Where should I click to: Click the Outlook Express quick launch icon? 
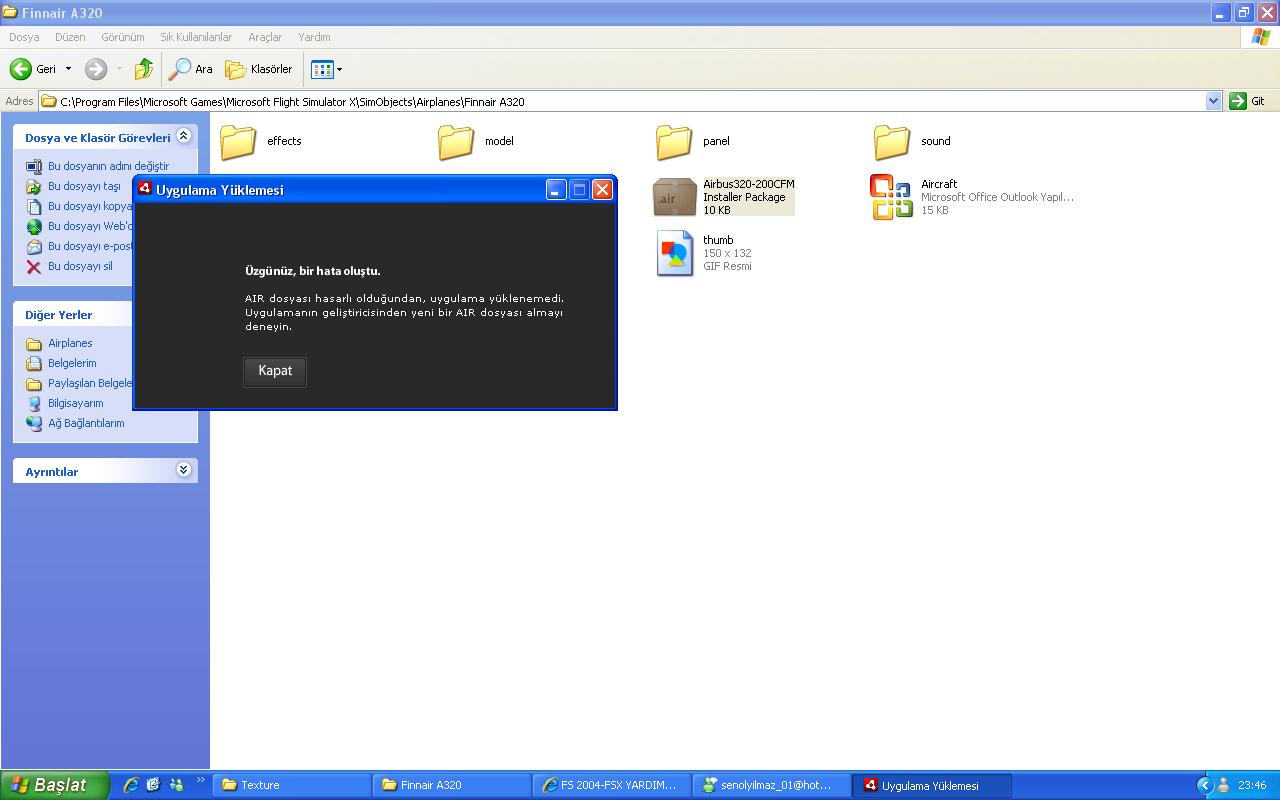coord(154,785)
